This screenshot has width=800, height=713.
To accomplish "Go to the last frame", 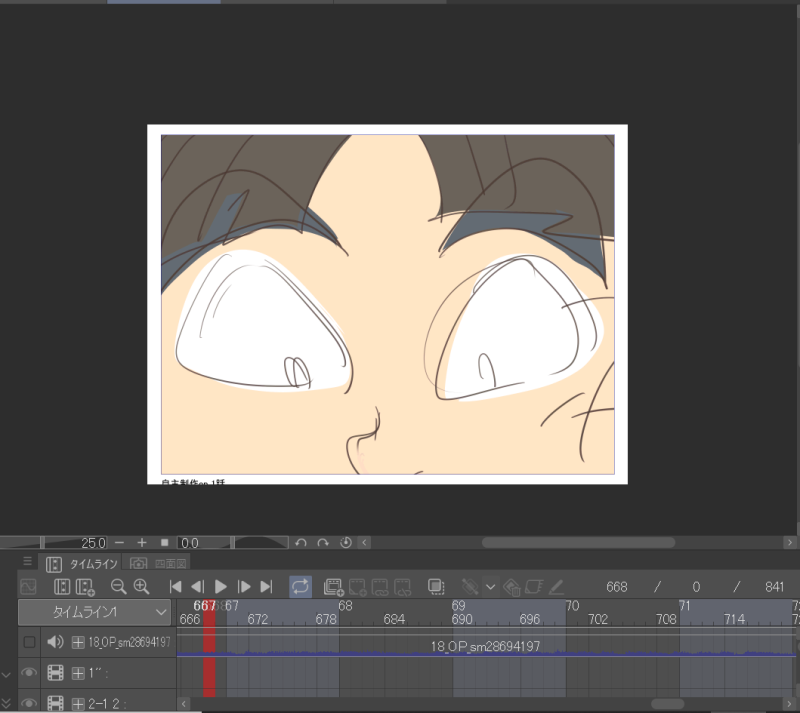I will (x=266, y=587).
